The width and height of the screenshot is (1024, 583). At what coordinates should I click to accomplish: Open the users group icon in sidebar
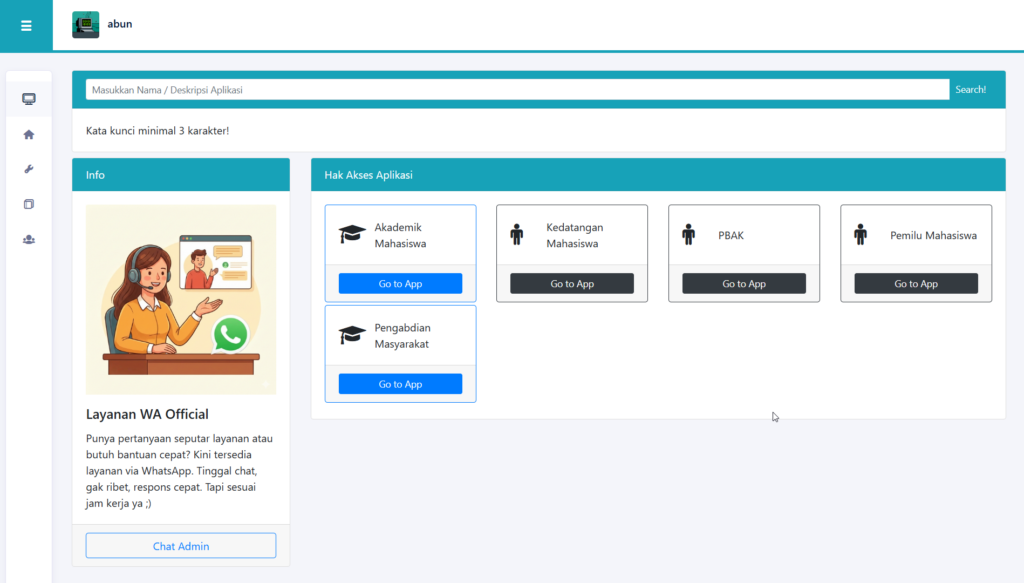click(28, 239)
